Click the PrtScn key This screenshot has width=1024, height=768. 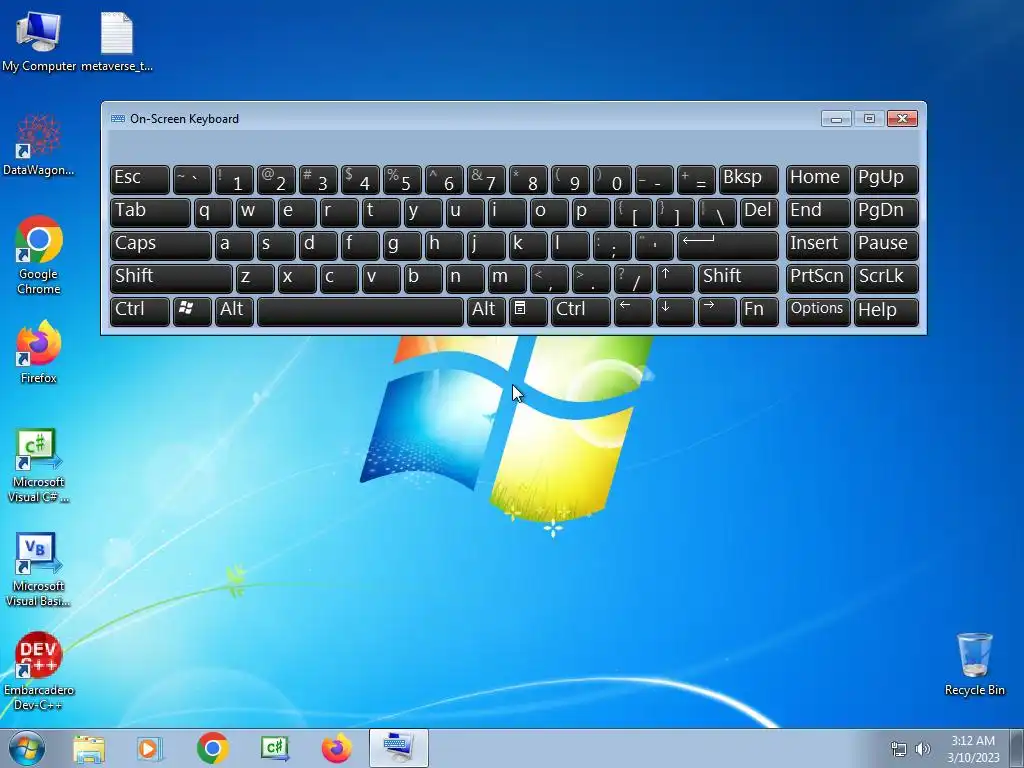point(818,278)
